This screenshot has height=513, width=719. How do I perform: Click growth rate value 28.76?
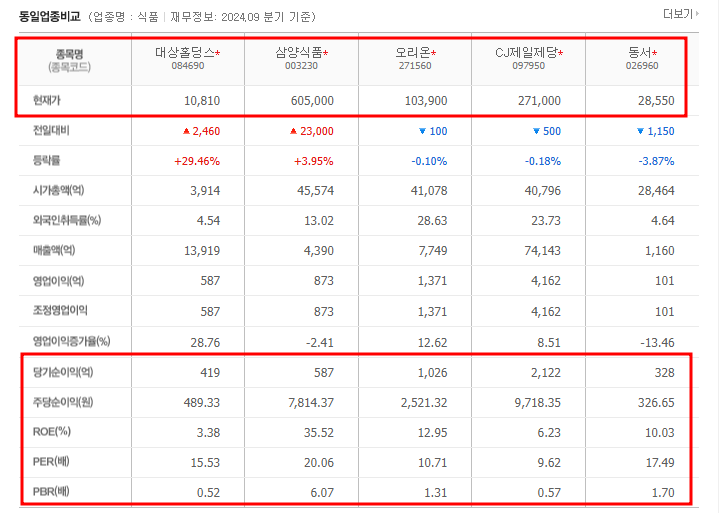coord(205,342)
